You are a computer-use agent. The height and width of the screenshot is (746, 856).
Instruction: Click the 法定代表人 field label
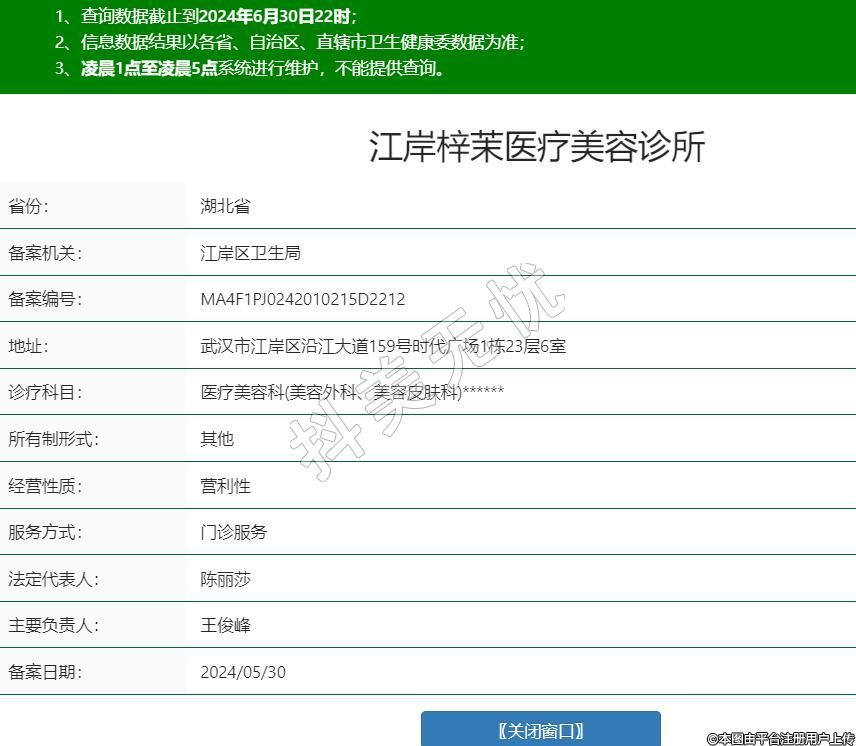(54, 579)
